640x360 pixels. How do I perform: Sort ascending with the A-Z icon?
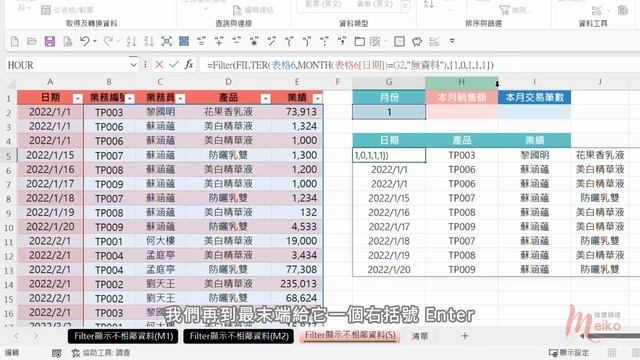click(x=131, y=41)
